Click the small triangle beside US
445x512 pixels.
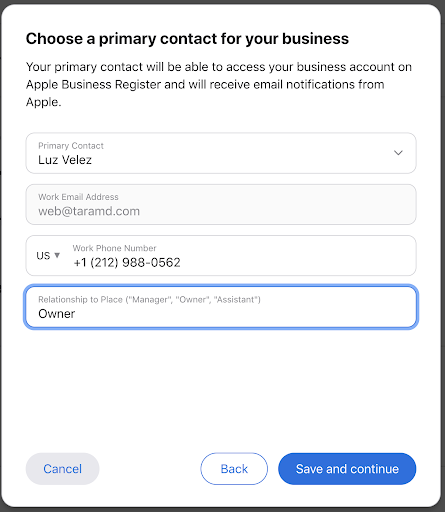coord(57,255)
